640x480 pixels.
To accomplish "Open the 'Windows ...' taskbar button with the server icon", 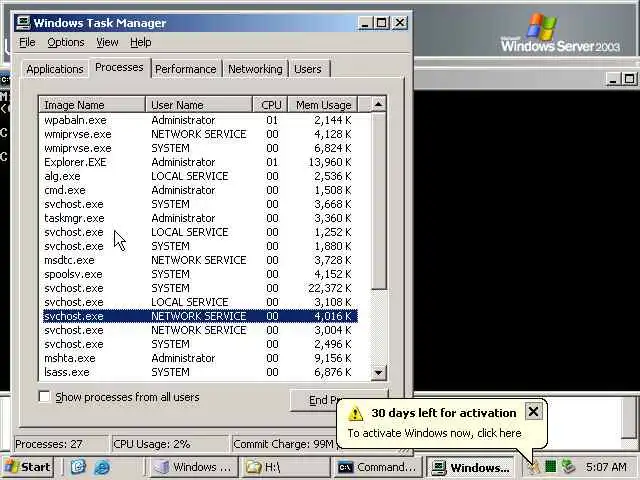I will pos(191,467).
